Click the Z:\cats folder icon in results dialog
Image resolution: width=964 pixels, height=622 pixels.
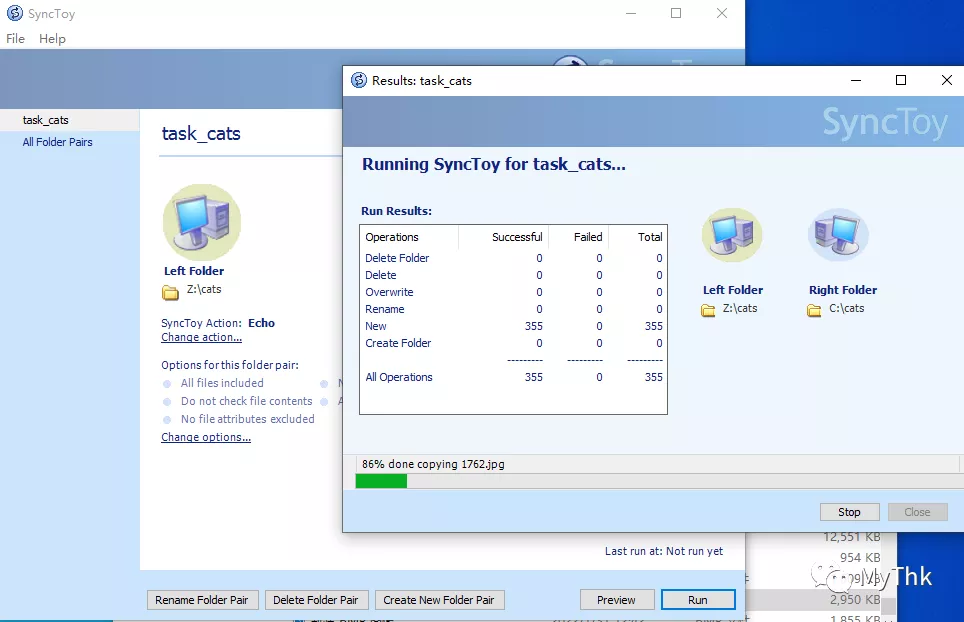pos(708,310)
